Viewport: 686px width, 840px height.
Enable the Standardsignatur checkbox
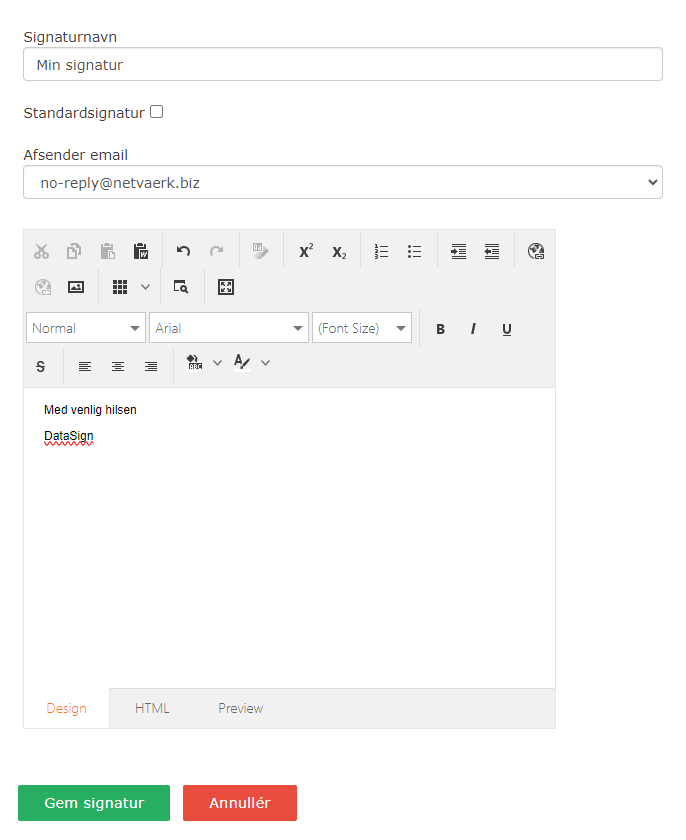[157, 112]
